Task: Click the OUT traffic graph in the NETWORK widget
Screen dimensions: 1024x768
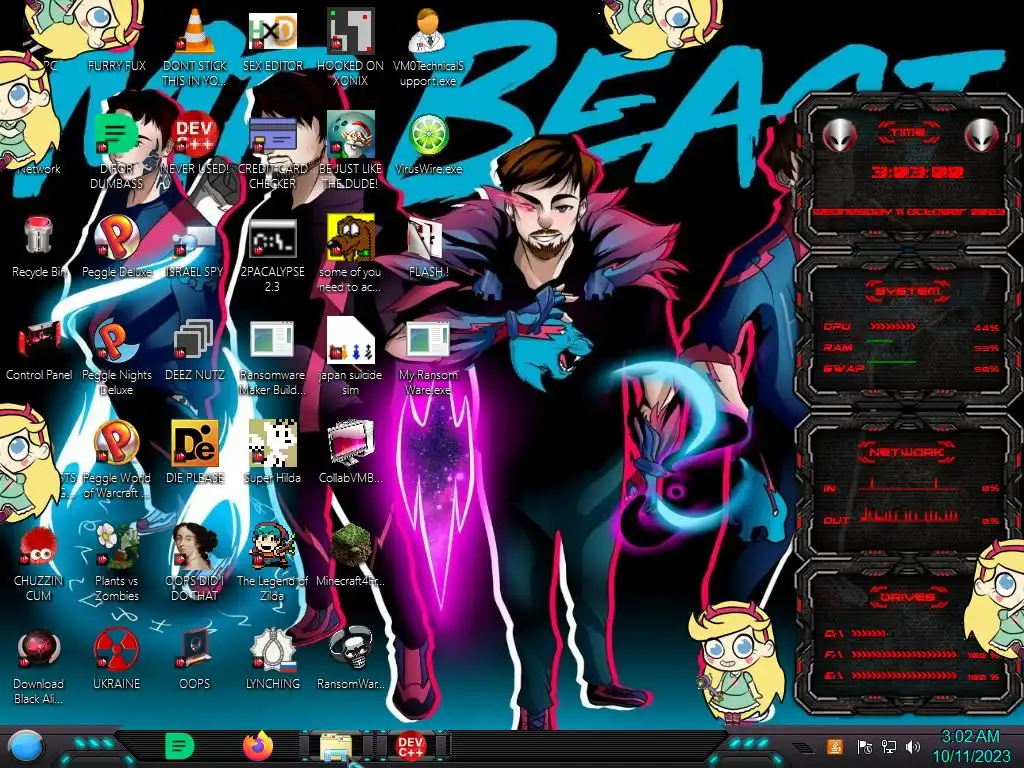Action: click(908, 515)
